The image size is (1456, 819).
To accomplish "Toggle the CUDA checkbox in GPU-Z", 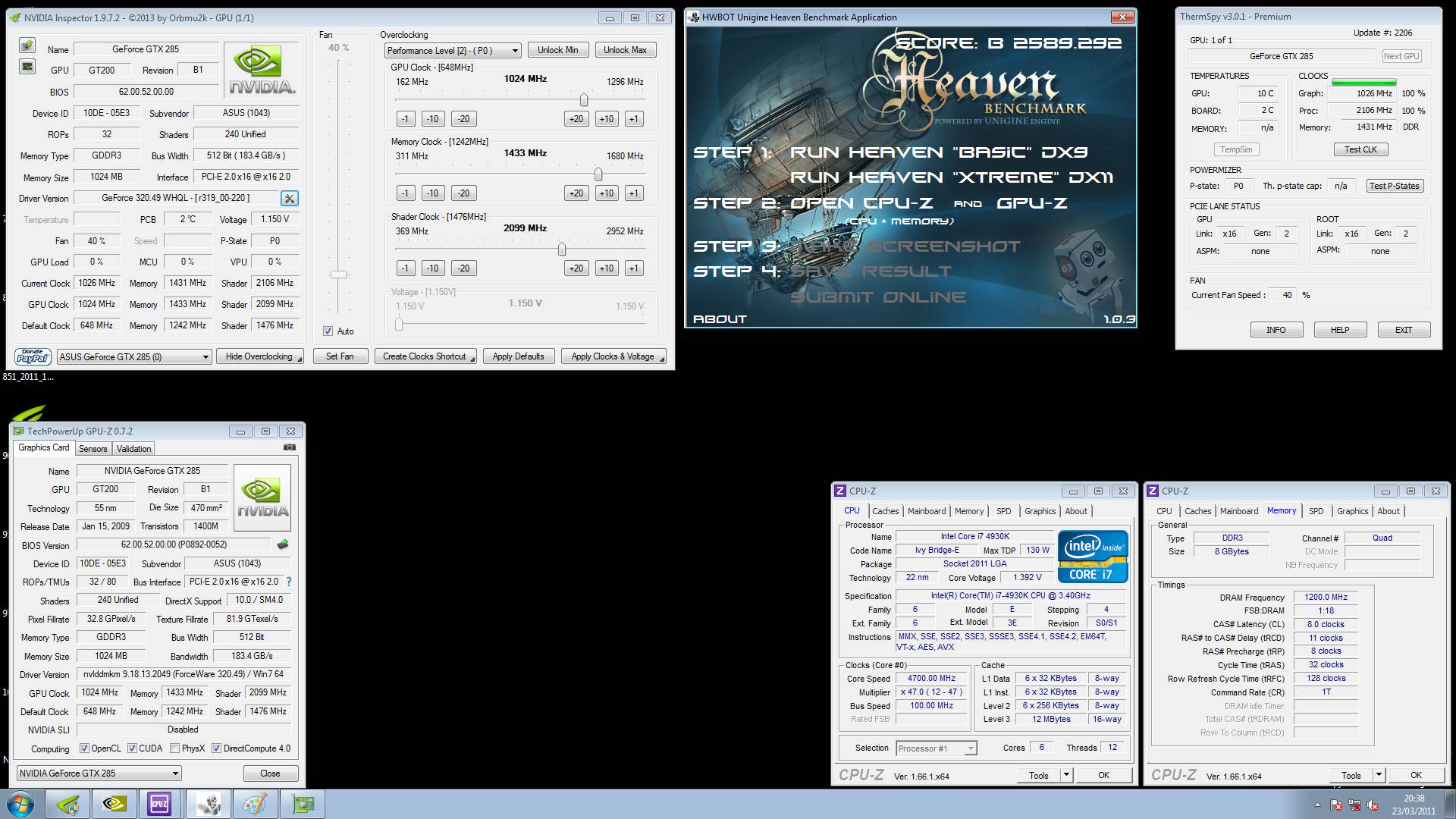I will pos(132,748).
